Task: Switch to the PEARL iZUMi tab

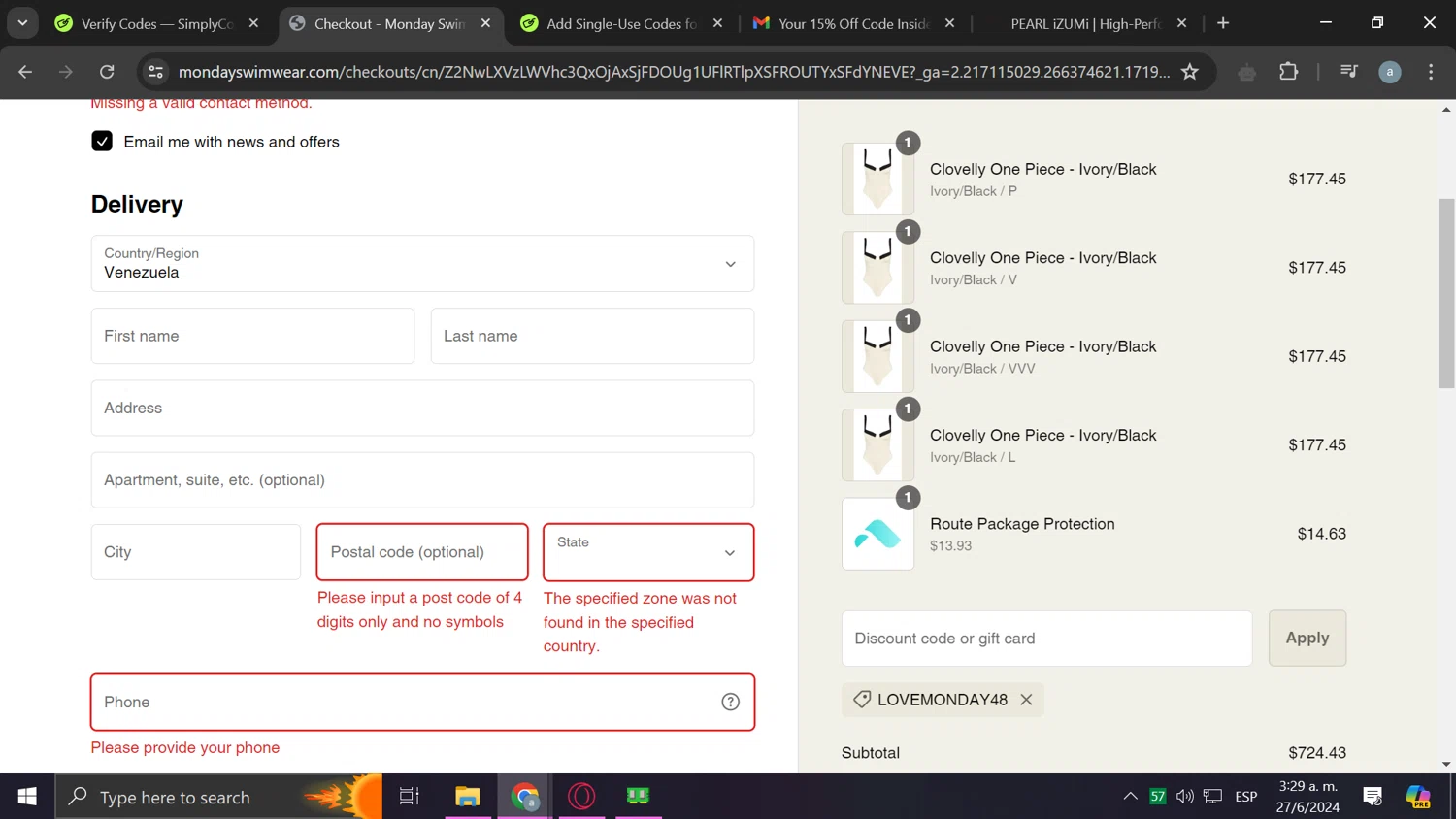Action: (x=1085, y=23)
